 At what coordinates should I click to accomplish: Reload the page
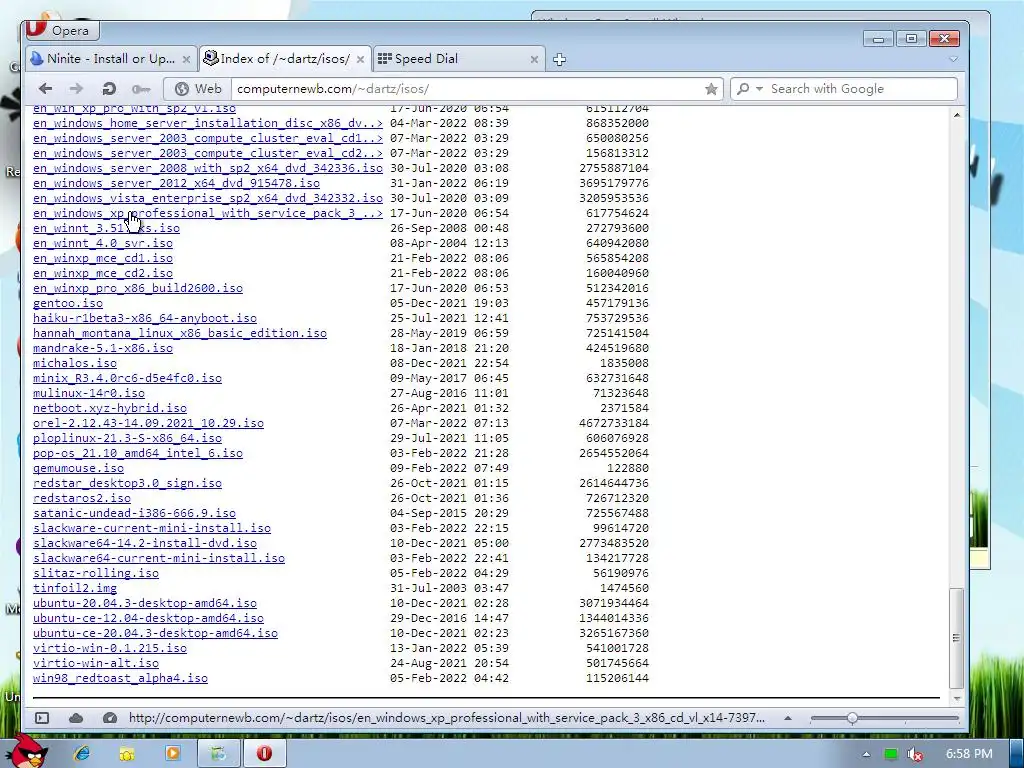[x=109, y=89]
